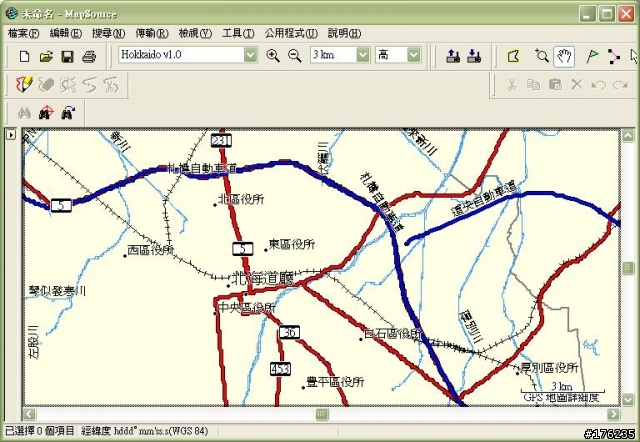Click the delete X icon
Screen dimensions: 640x442
coord(577,84)
